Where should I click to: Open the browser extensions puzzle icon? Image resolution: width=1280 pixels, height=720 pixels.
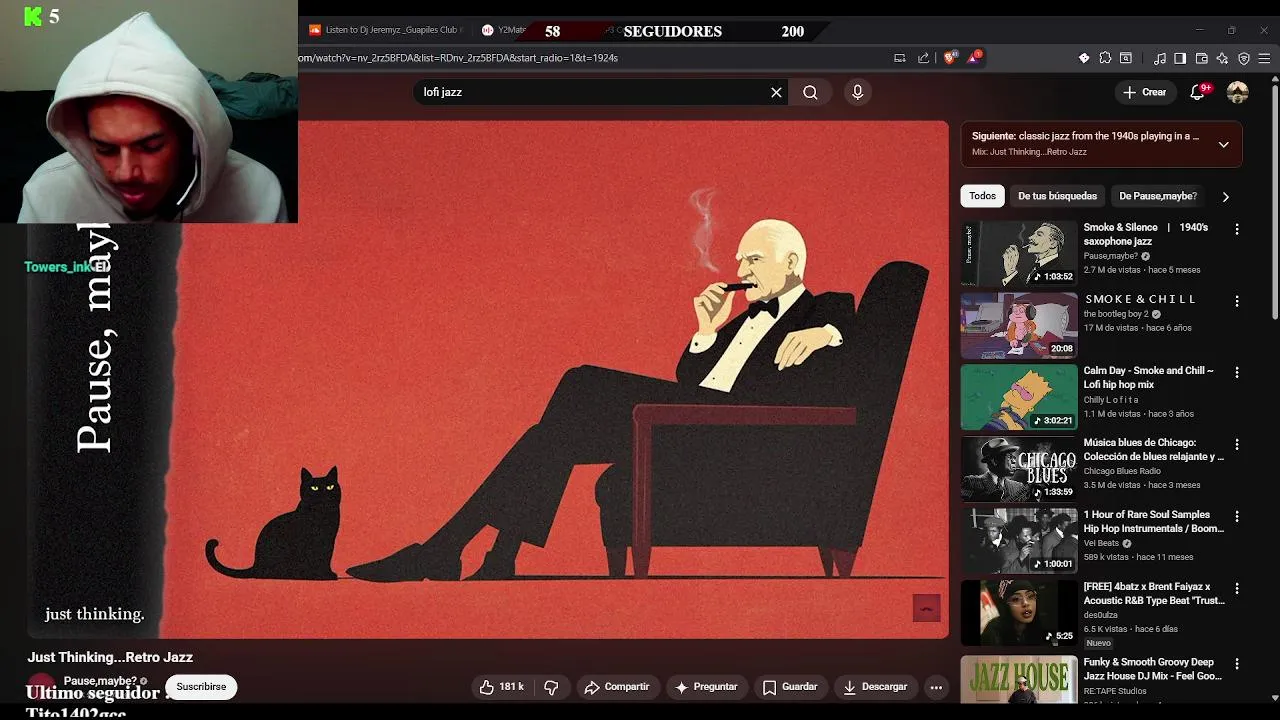tap(1105, 58)
